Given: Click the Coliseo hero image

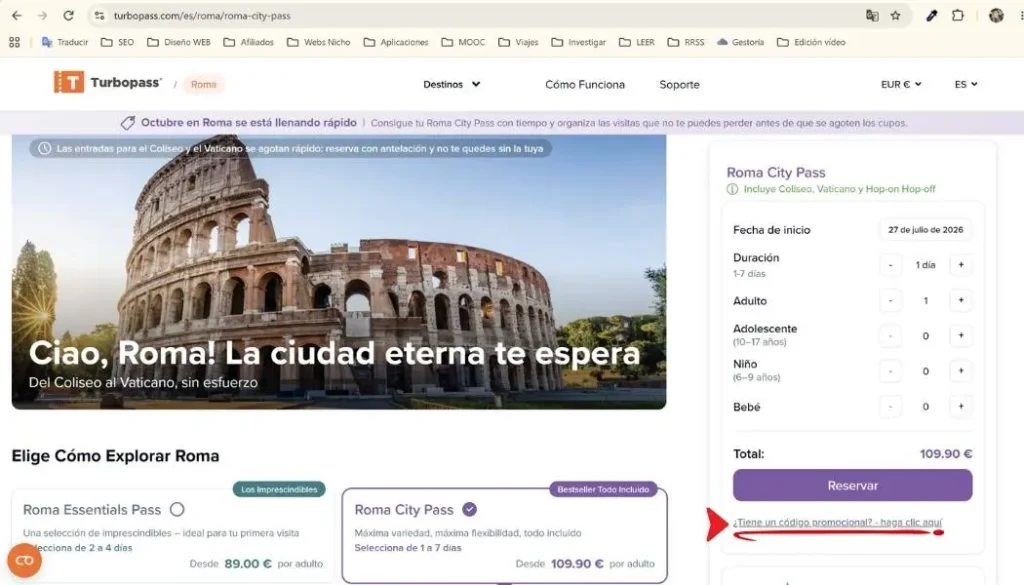Looking at the screenshot, I should (x=339, y=272).
